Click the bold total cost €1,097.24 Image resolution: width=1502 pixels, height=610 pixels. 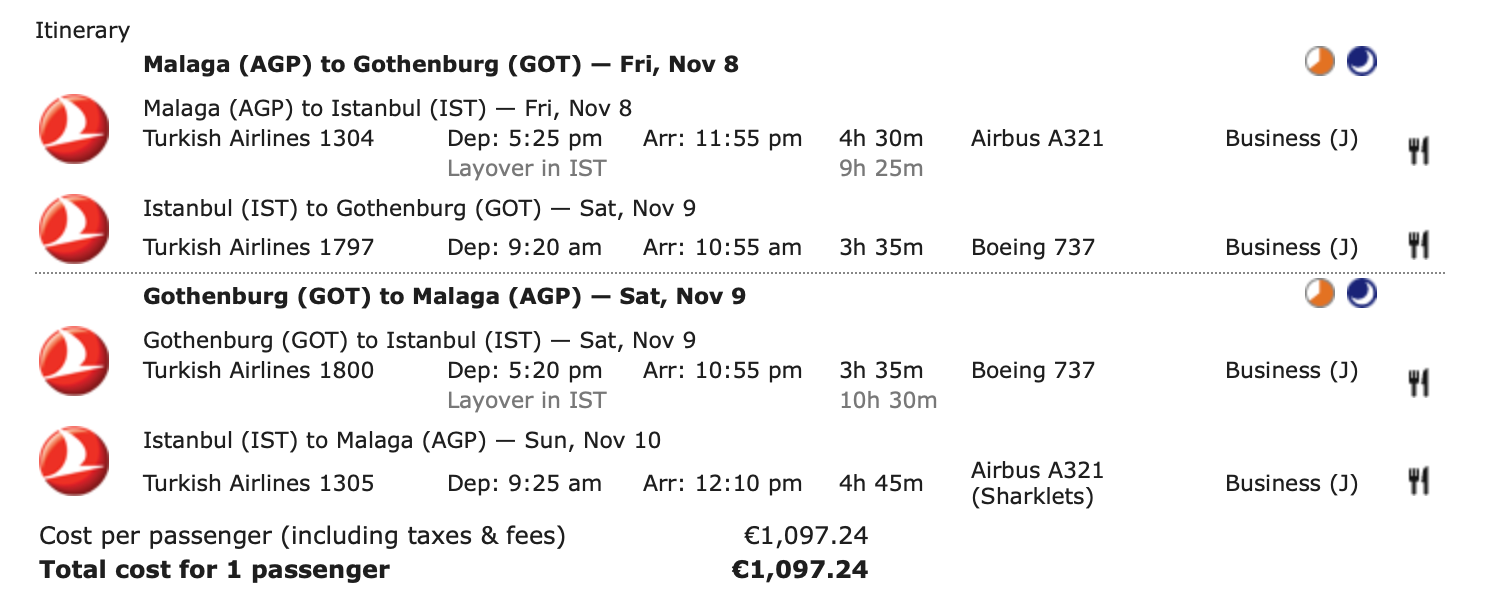coord(800,570)
